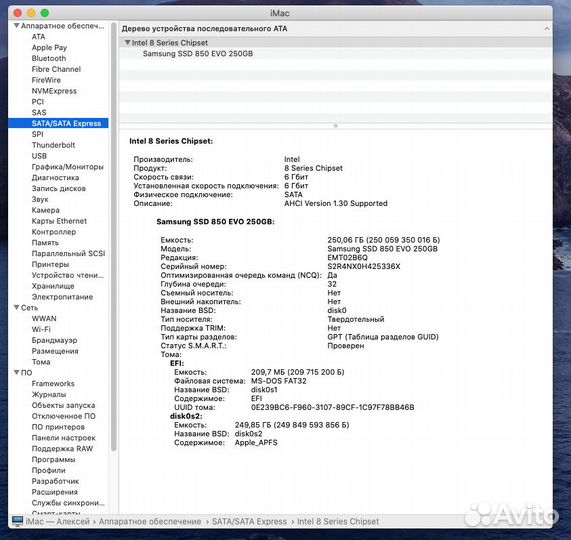571x540 pixels.
Task: Open Панели настроек section
Action: [63, 438]
